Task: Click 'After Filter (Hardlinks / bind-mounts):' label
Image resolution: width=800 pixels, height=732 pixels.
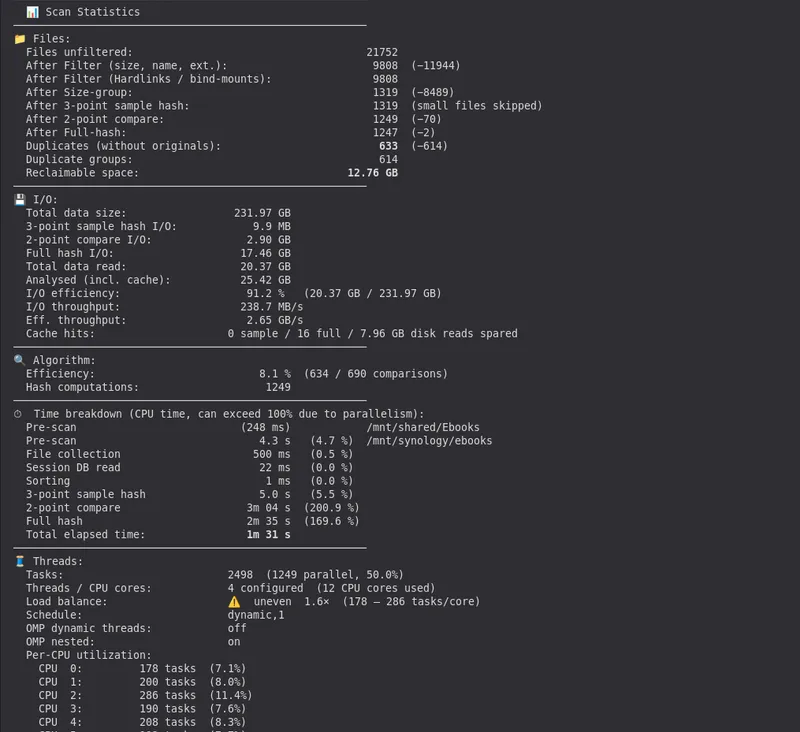Action: [x=148, y=79]
